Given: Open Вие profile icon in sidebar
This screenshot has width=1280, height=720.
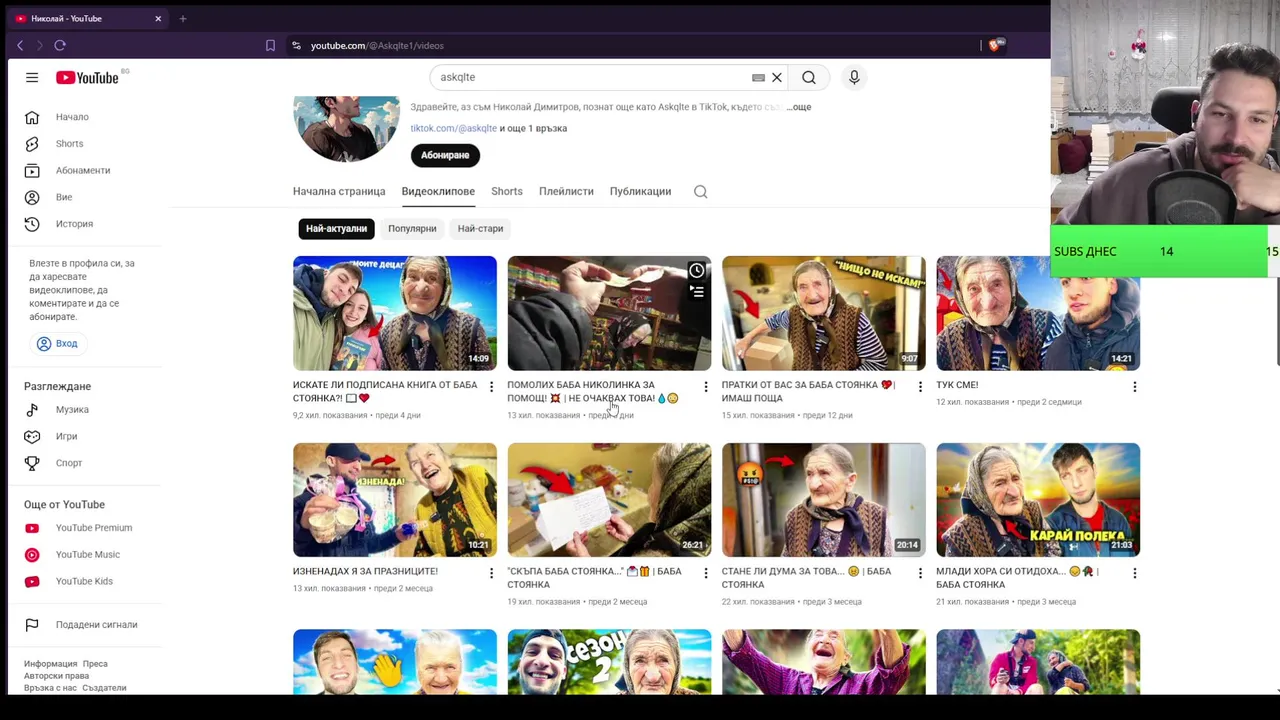Looking at the screenshot, I should [x=32, y=197].
